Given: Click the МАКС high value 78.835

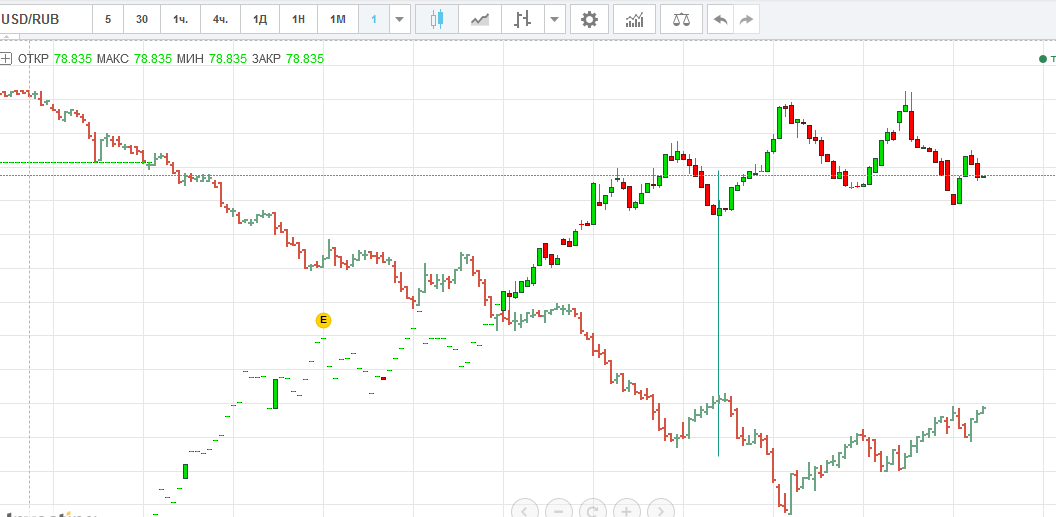Looking at the screenshot, I should (x=153, y=59).
